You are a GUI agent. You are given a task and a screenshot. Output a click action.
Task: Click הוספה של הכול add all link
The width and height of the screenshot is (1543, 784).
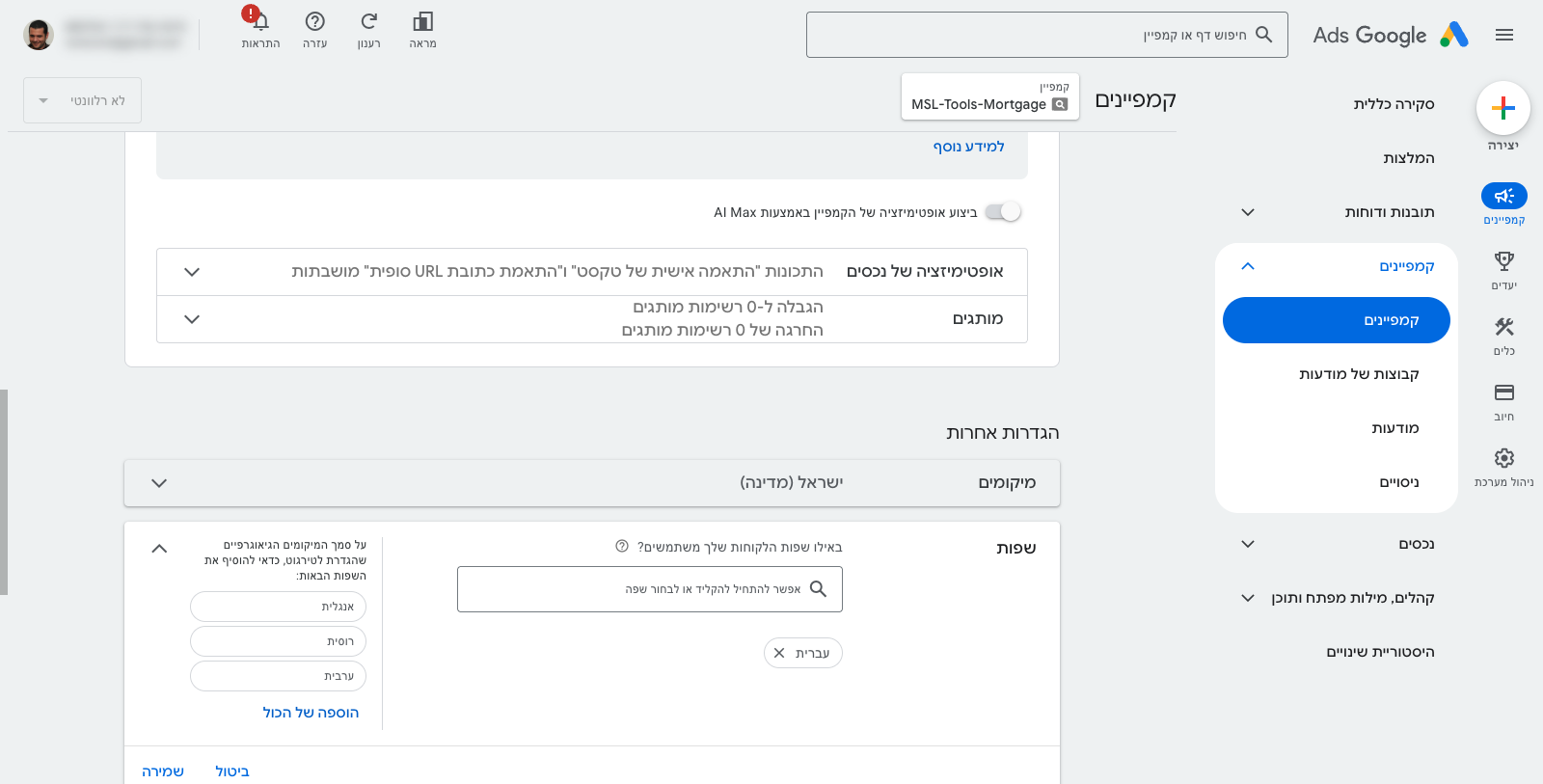click(311, 713)
